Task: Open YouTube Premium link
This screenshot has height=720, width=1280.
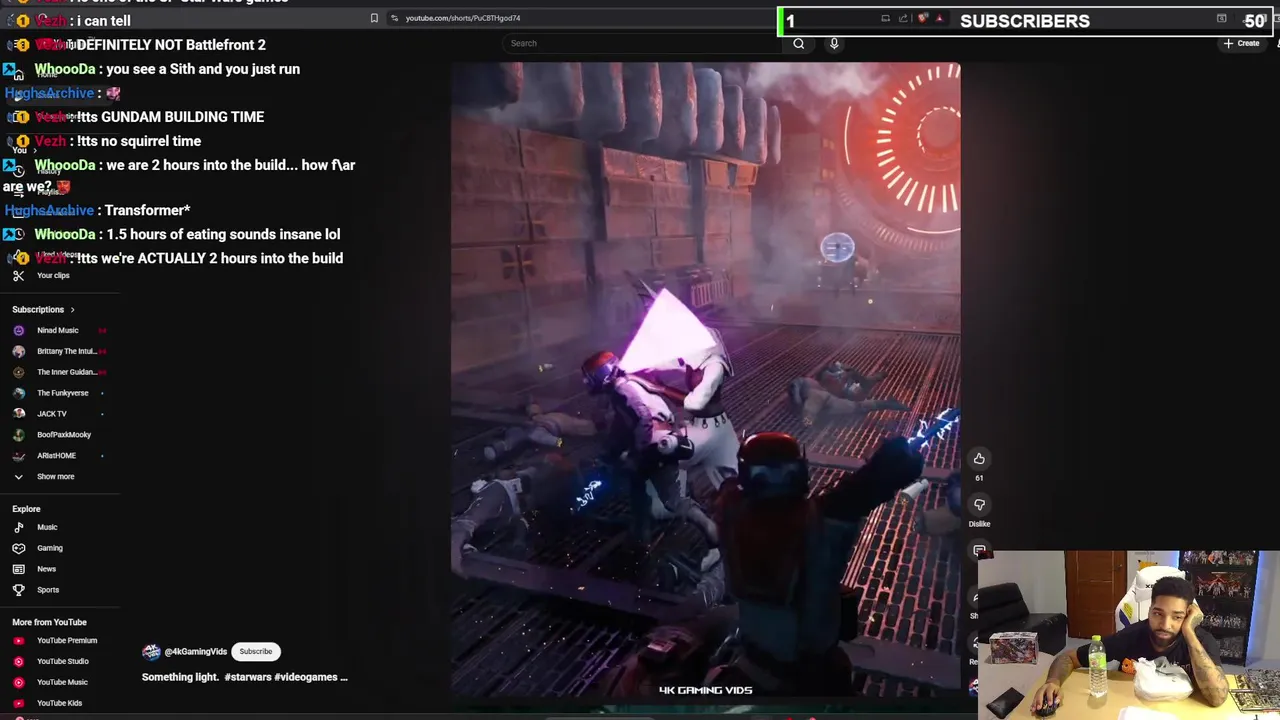Action: (x=55, y=640)
